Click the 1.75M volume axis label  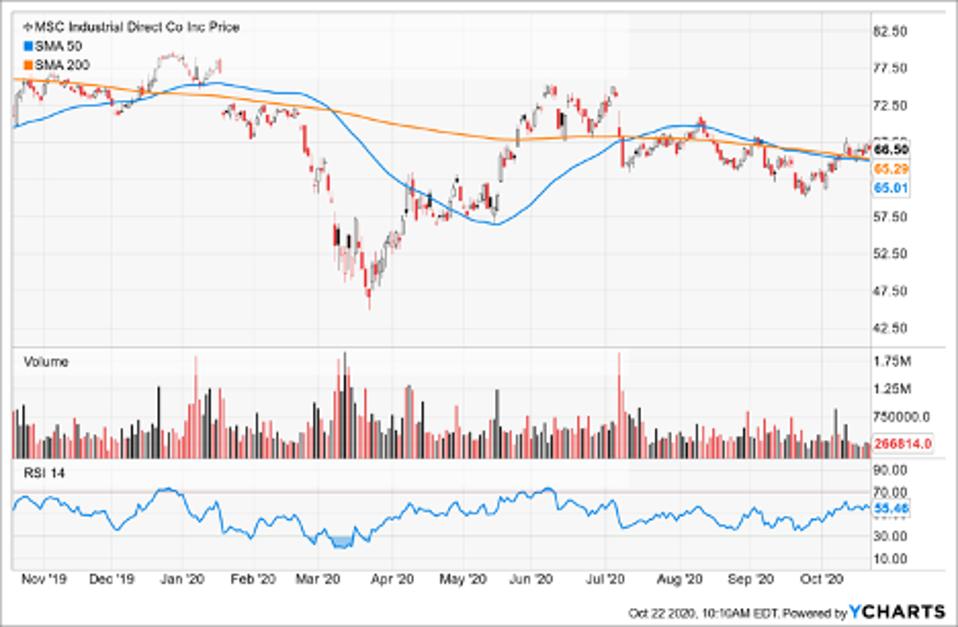[893, 362]
